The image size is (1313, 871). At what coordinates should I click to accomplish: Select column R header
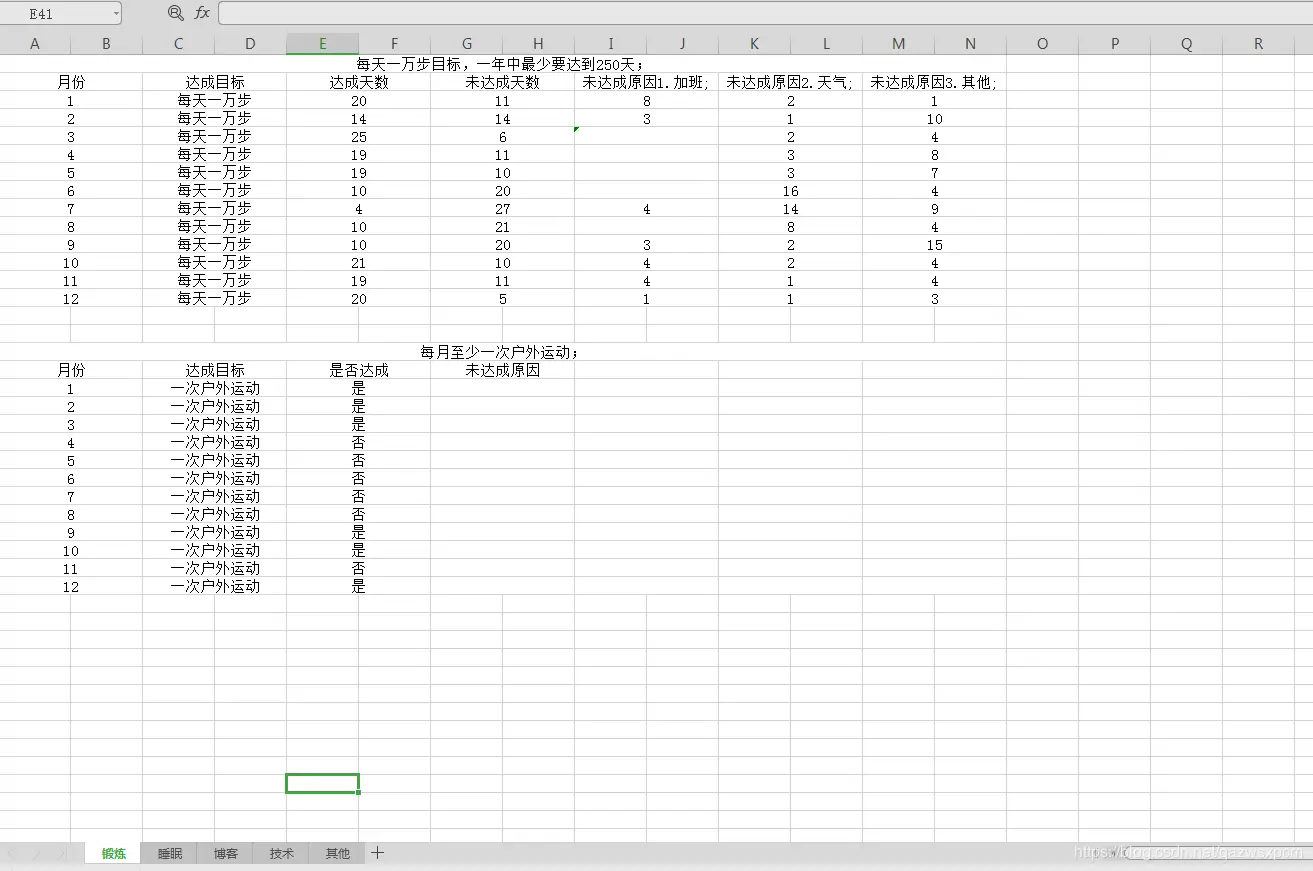[x=1258, y=44]
